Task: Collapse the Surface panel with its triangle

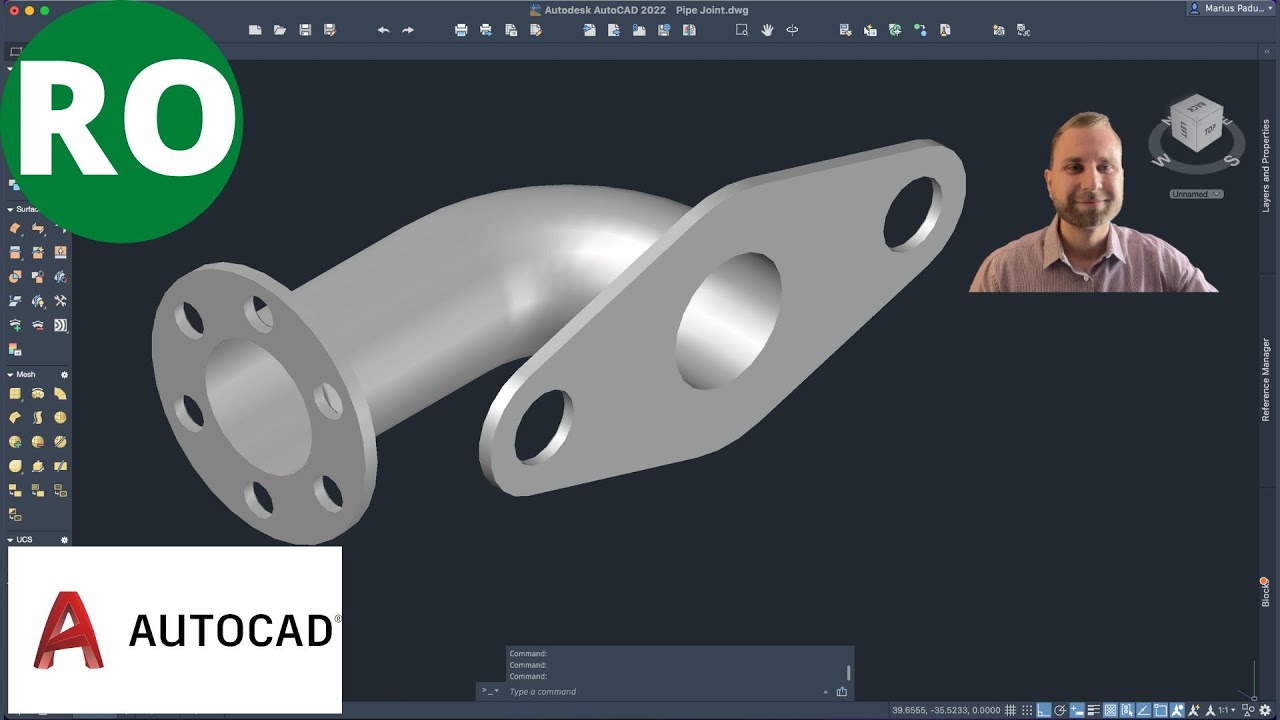Action: coord(10,209)
